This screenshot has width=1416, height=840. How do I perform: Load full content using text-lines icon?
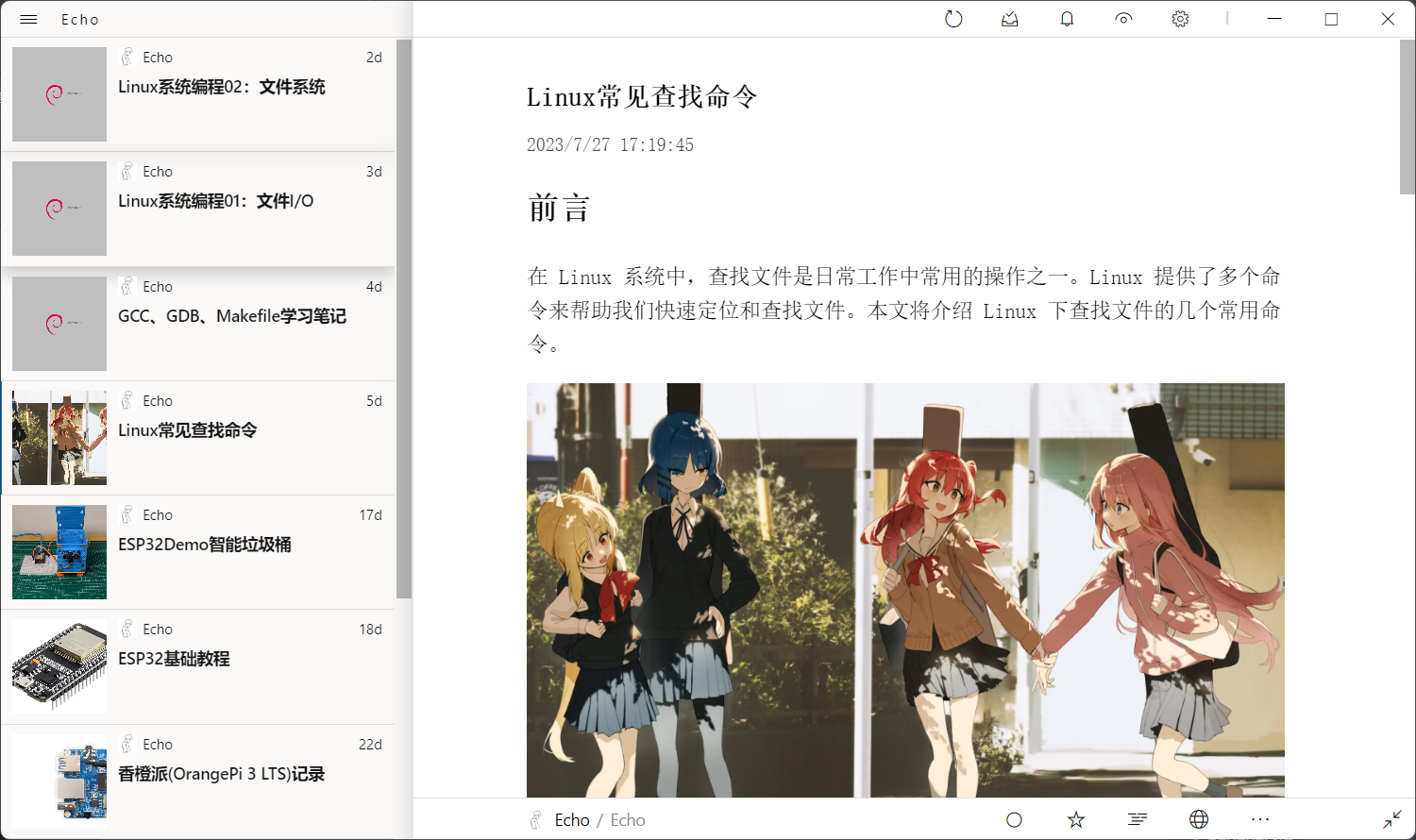click(1138, 819)
